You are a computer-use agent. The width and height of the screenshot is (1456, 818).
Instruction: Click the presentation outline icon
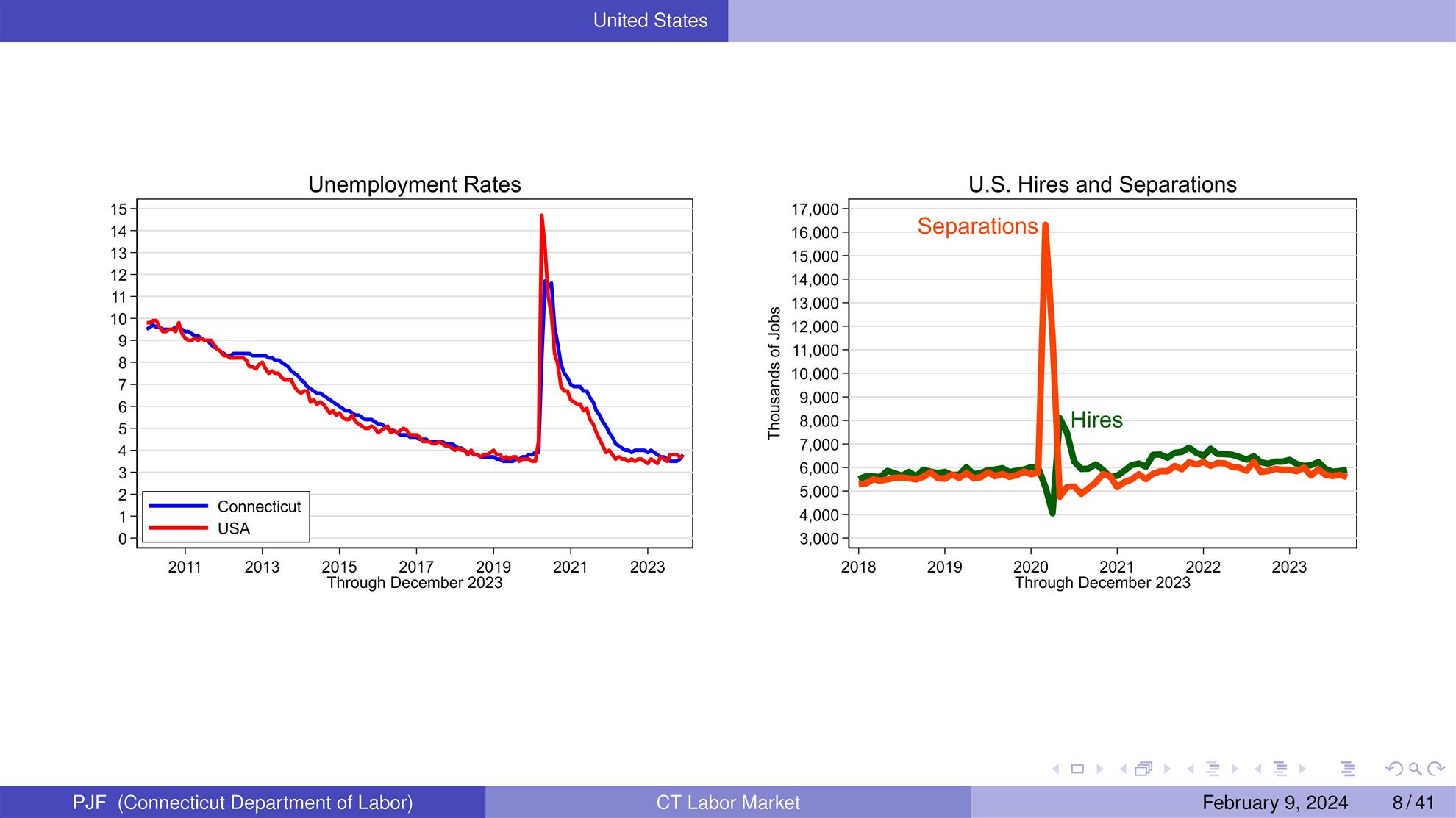tap(1347, 769)
